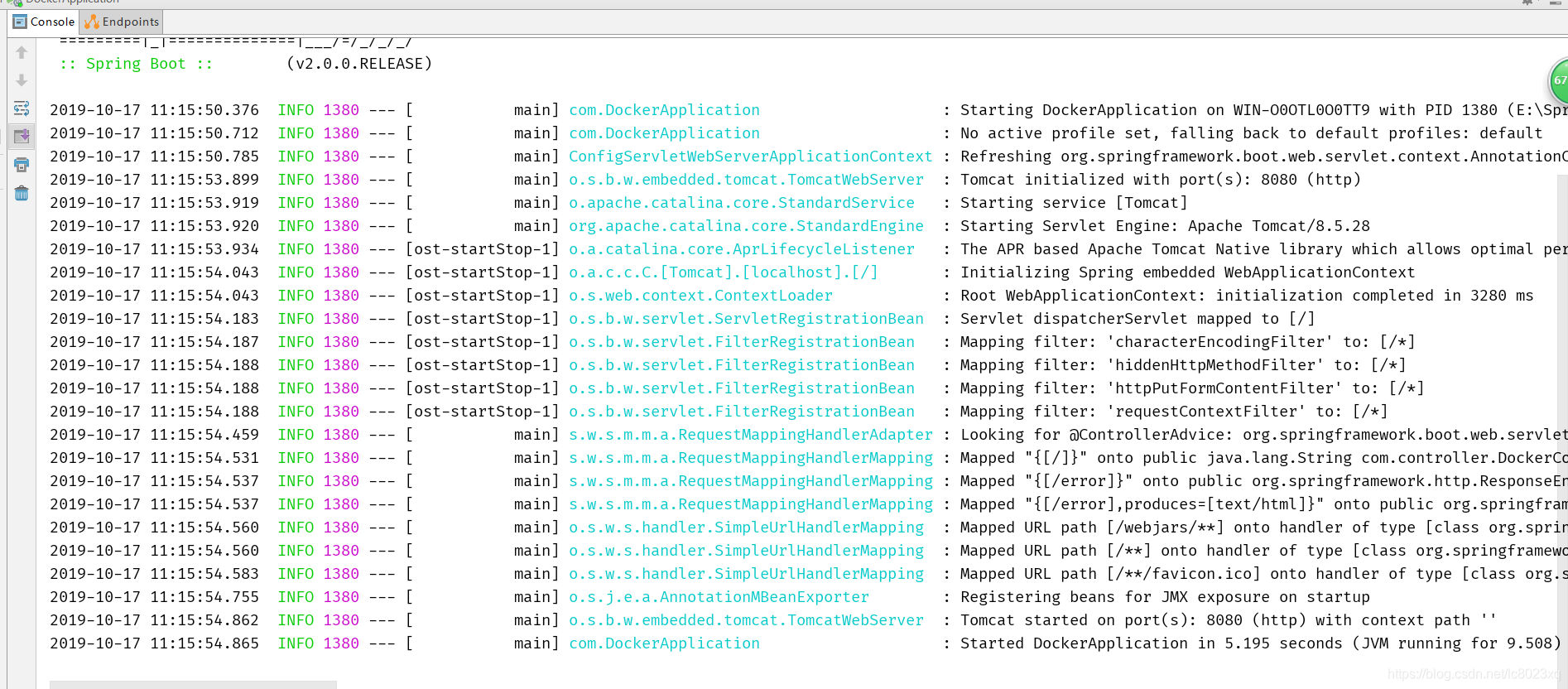
Task: Open o.s.b.w.servlet.ServletRegistrationBean link
Action: click(746, 319)
